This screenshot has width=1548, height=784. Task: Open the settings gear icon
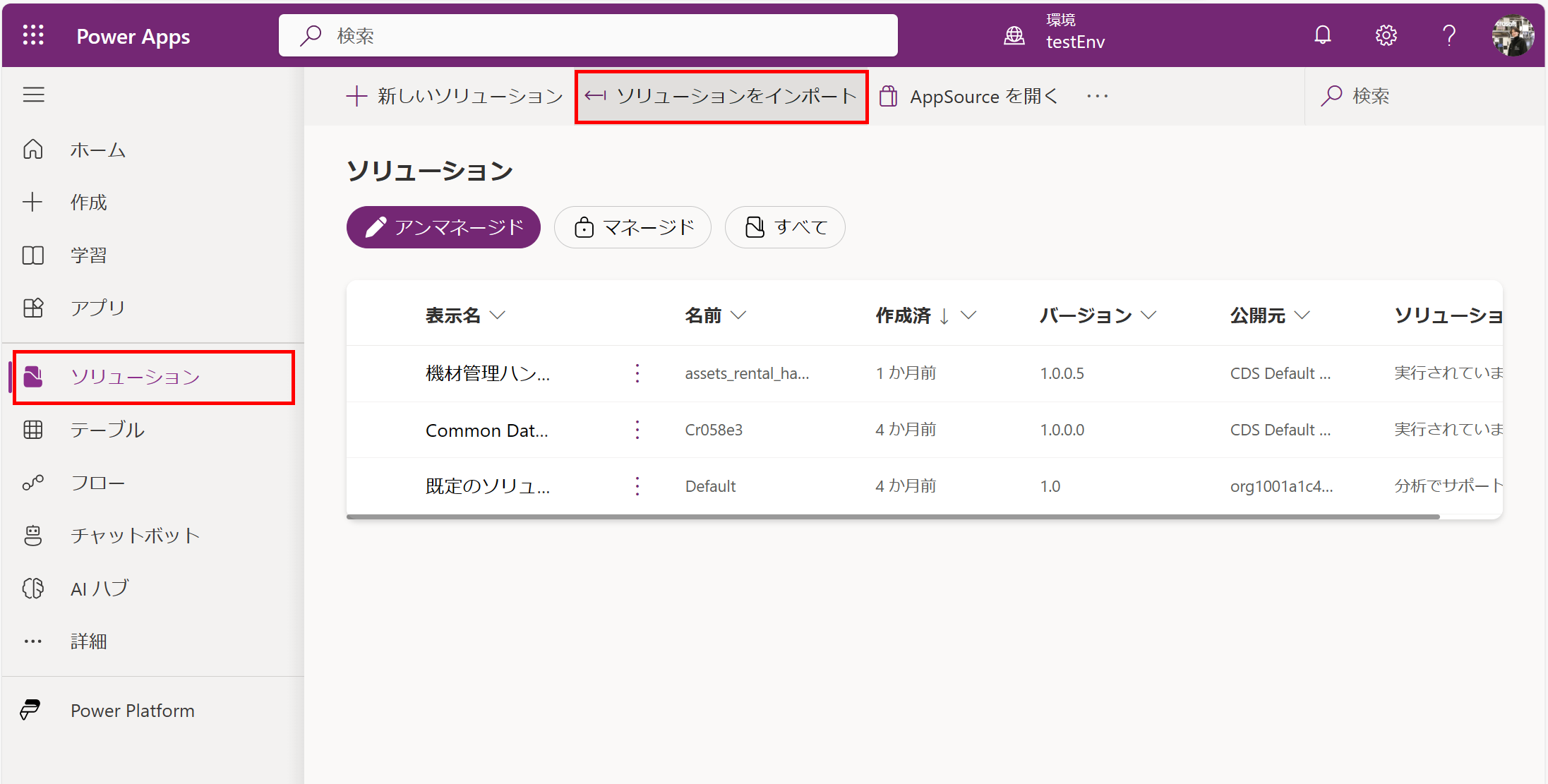coord(1386,35)
